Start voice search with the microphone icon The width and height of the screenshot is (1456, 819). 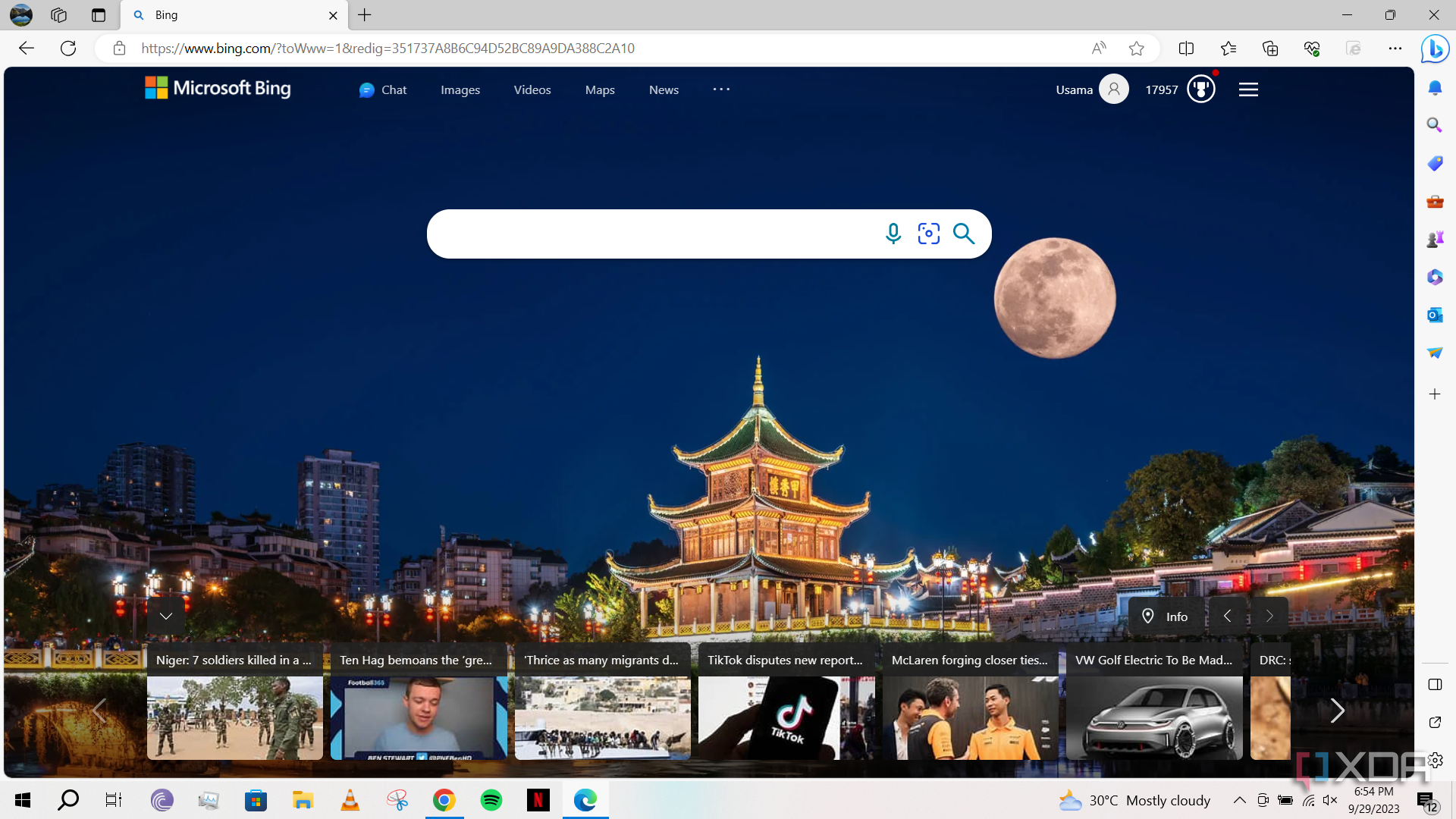(x=893, y=234)
